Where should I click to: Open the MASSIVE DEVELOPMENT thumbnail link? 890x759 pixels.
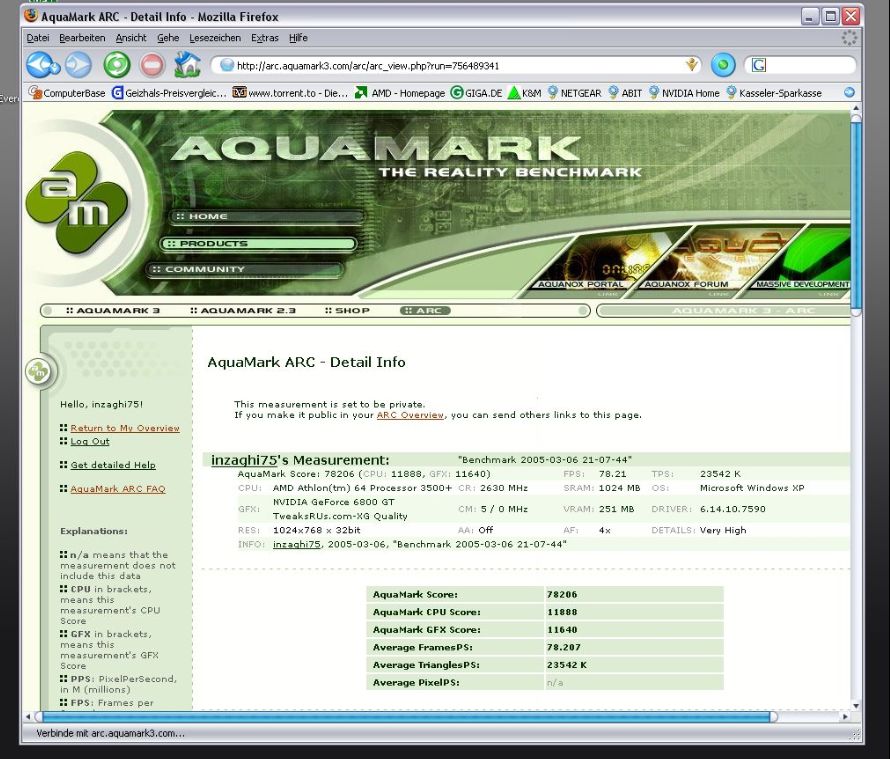[800, 262]
